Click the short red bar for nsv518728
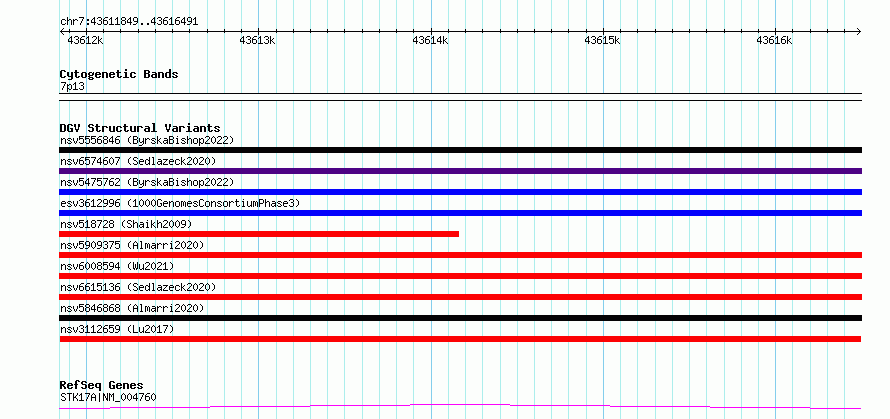This screenshot has height=419, width=890. 259,234
